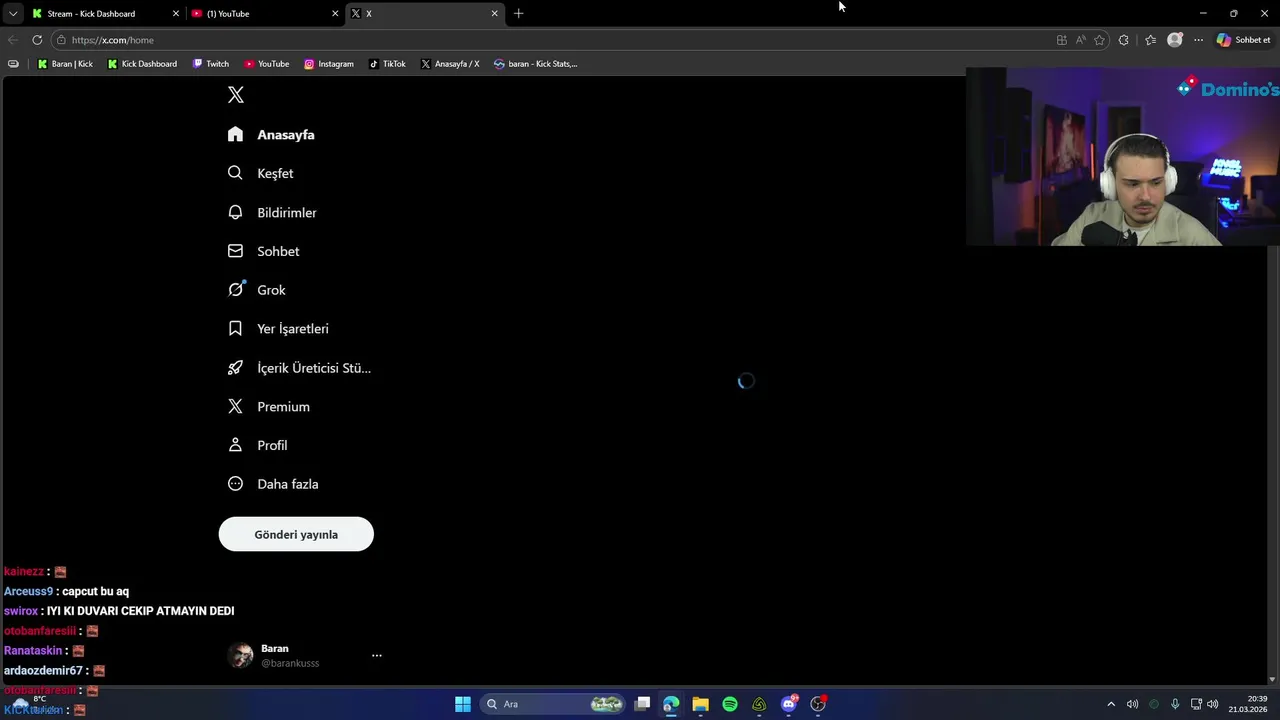The height and width of the screenshot is (720, 1280).
Task: Open Edge from taskbar
Action: (671, 704)
